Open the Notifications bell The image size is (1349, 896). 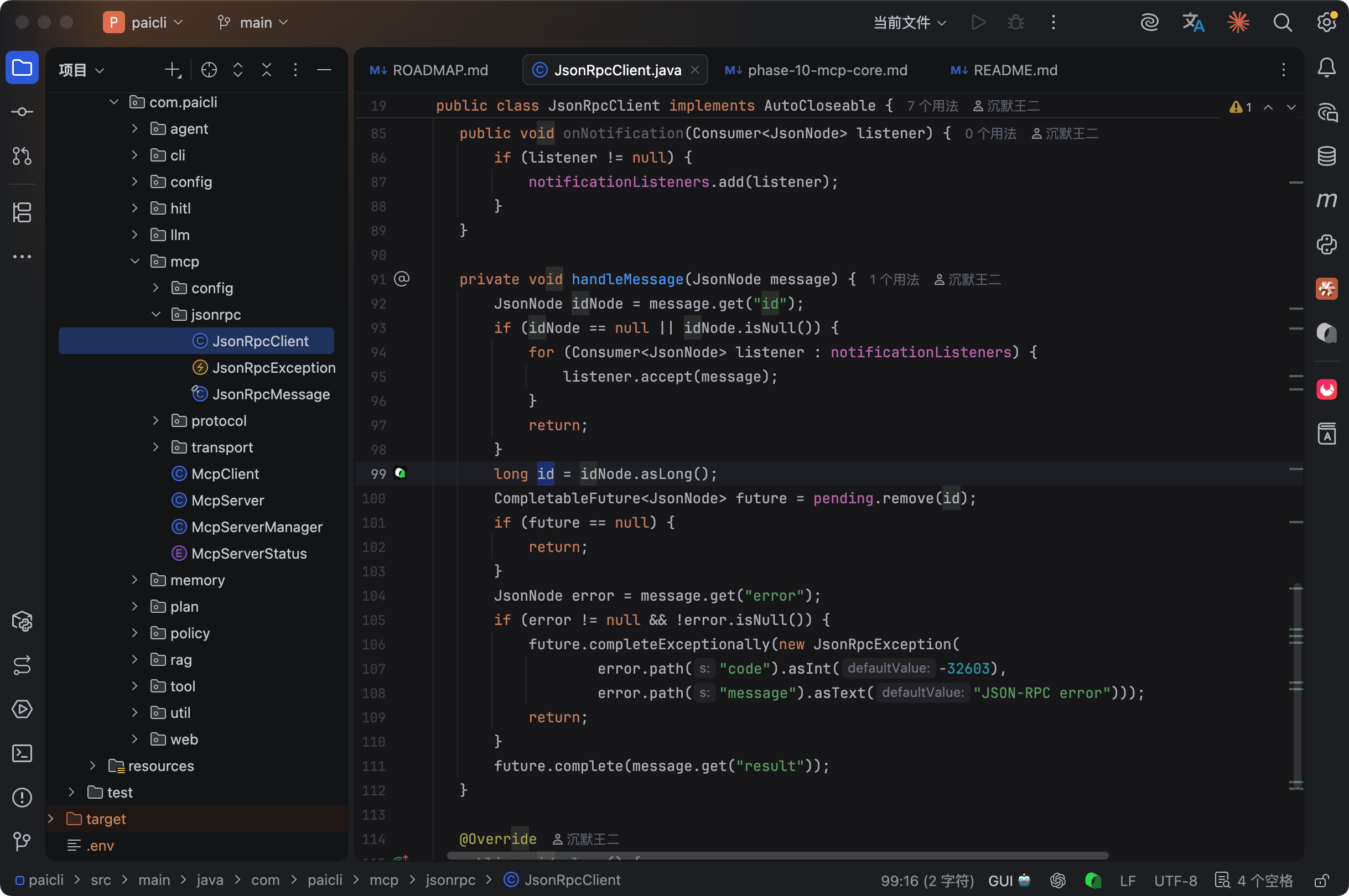(x=1327, y=68)
